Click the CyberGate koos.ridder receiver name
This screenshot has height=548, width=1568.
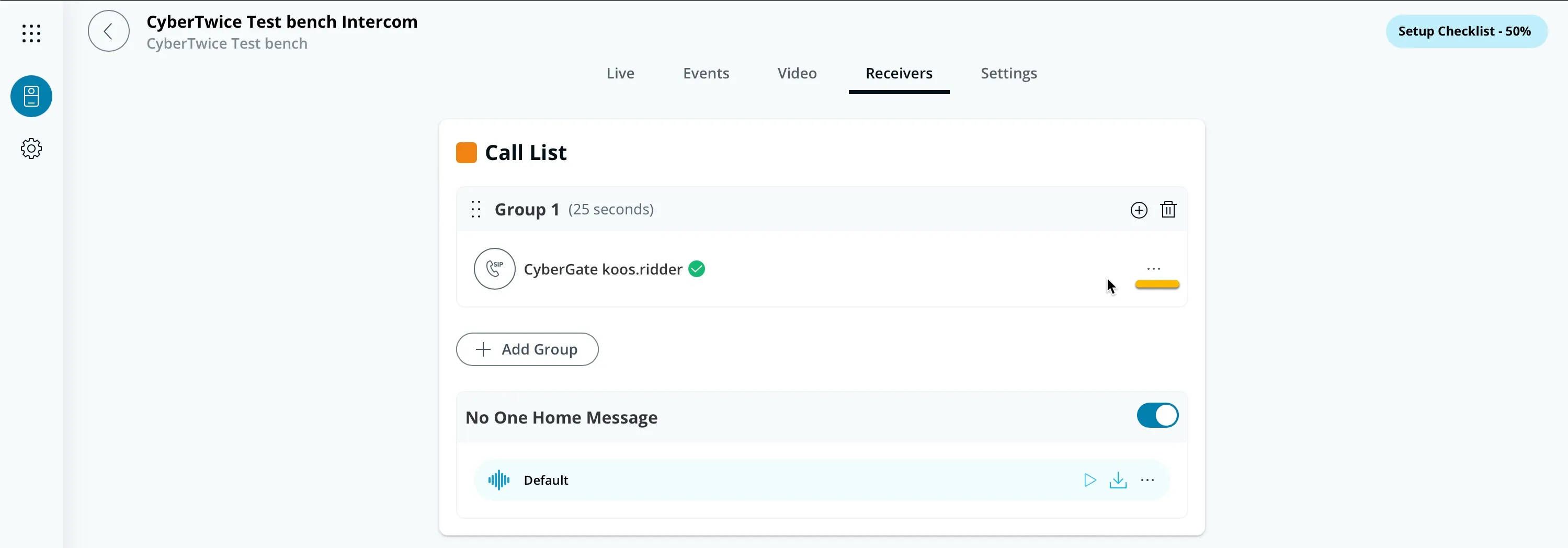(x=603, y=269)
